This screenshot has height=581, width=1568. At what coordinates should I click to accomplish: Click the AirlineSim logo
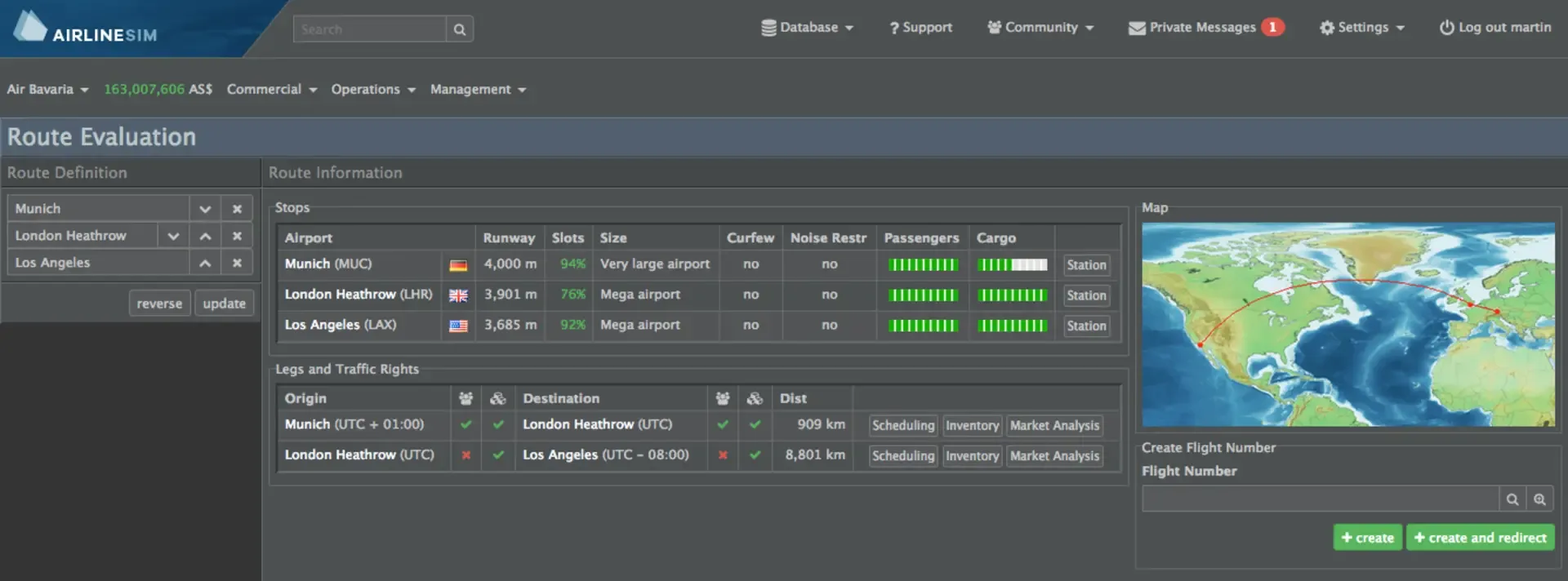[86, 28]
